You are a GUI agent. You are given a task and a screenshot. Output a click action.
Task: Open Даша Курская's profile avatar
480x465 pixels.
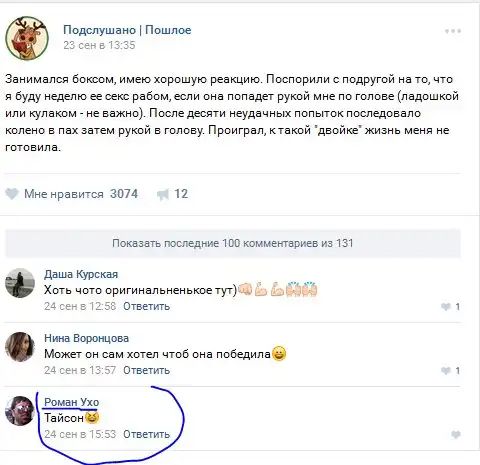point(20,283)
